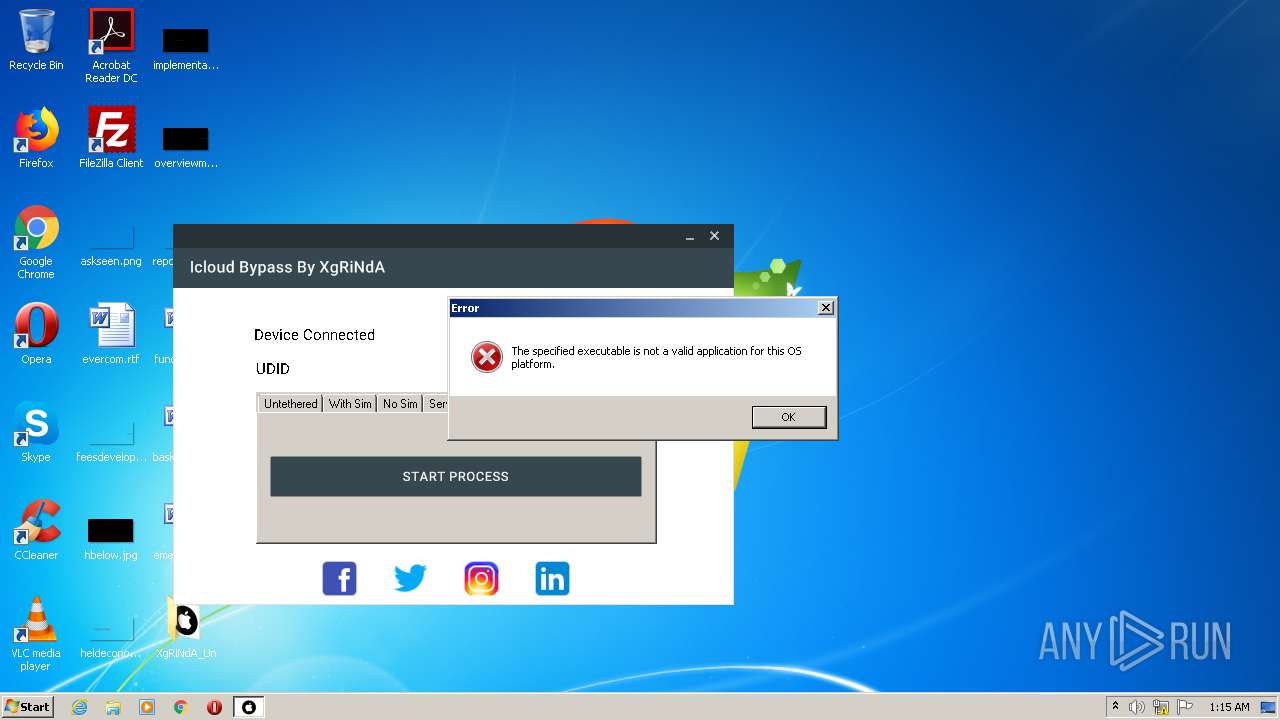Select the CCleaner desktop shortcut

pos(36,530)
